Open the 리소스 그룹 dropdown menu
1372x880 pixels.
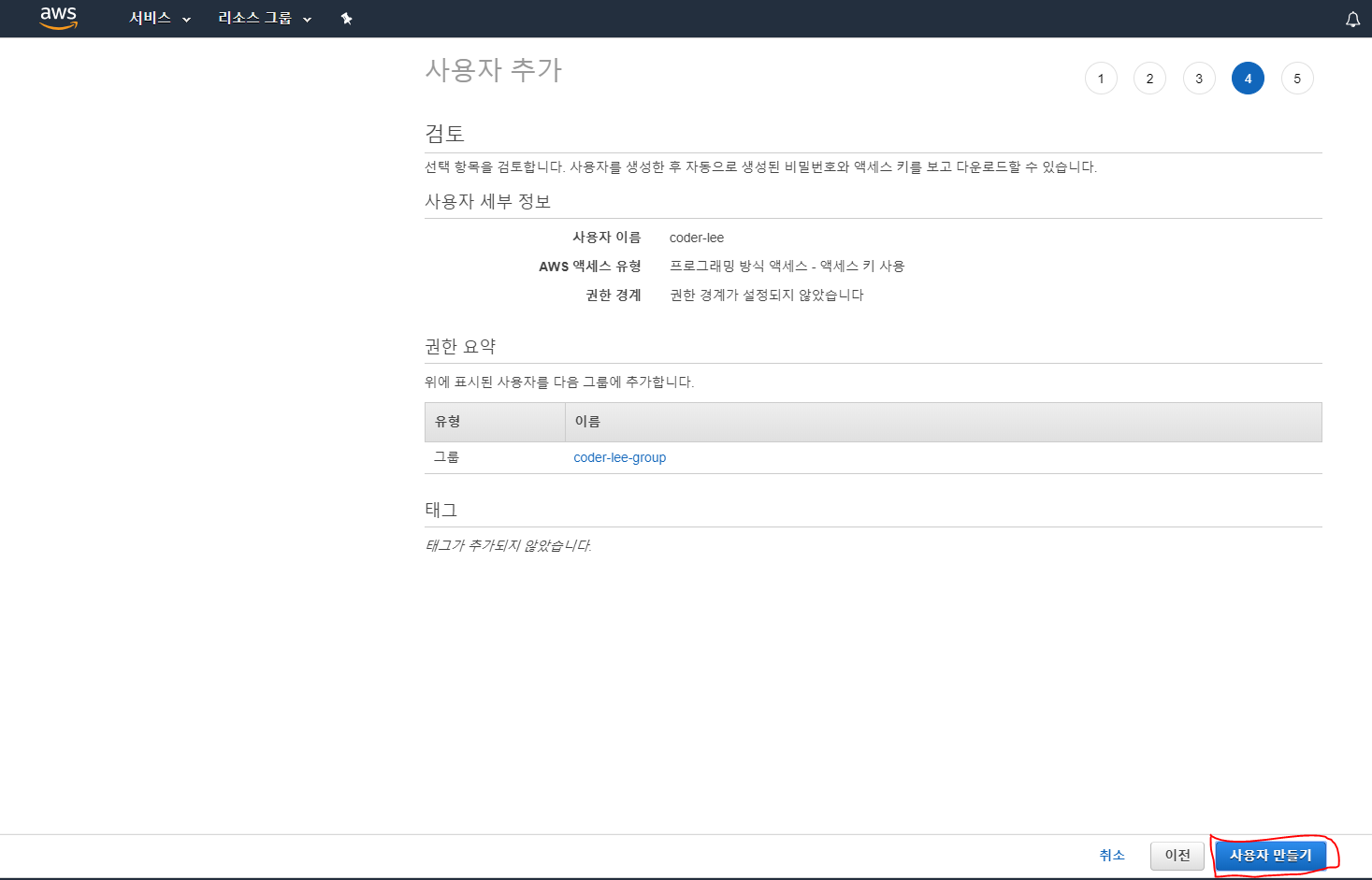coord(265,19)
